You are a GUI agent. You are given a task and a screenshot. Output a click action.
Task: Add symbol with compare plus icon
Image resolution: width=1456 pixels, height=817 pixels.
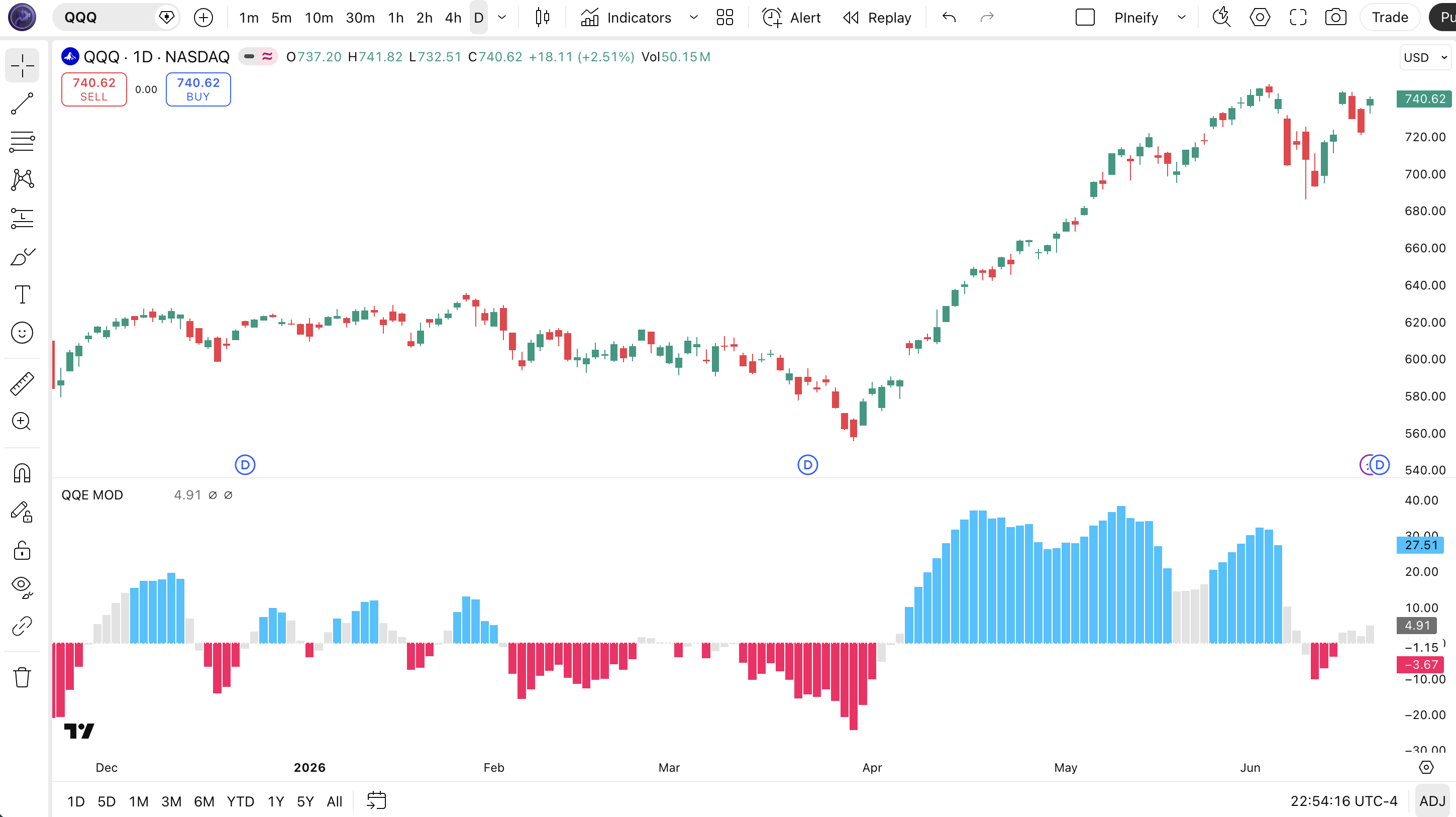coord(203,18)
